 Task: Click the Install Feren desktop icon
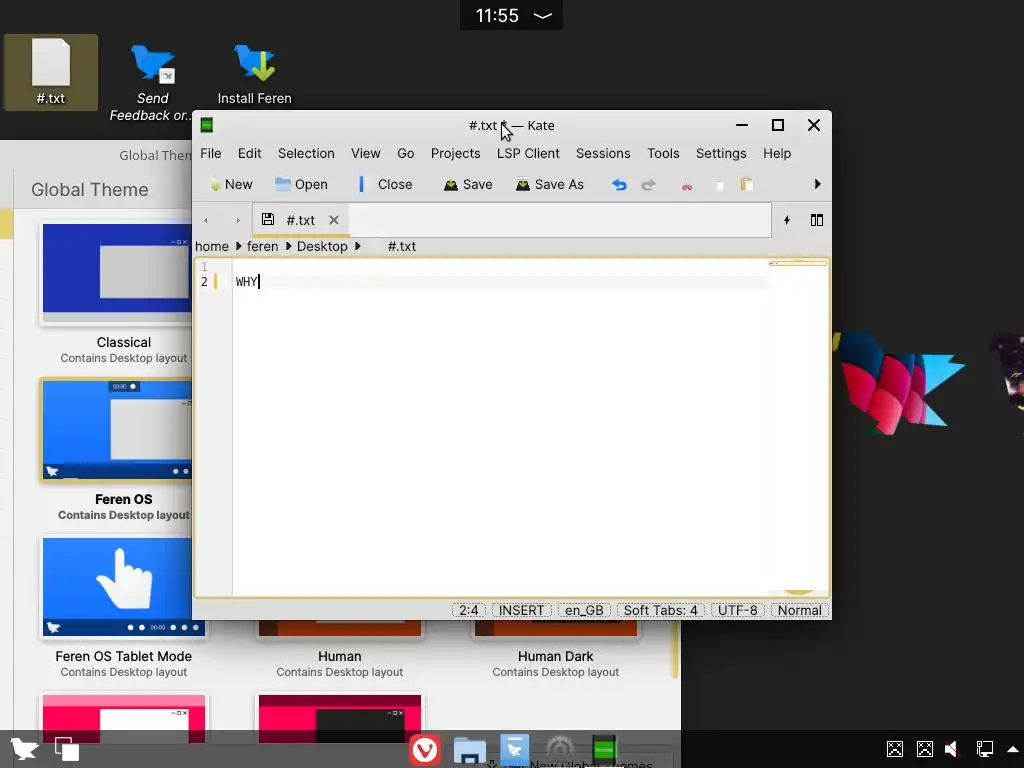click(x=255, y=74)
